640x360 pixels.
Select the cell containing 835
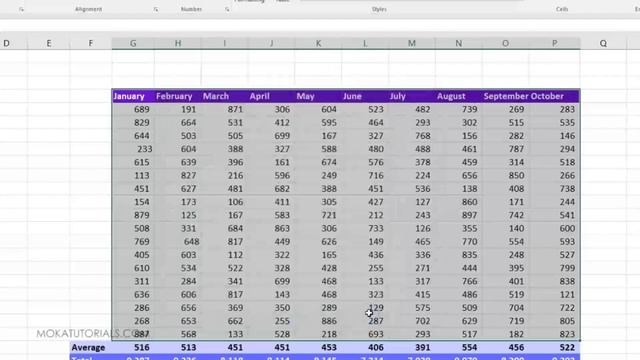(459, 255)
